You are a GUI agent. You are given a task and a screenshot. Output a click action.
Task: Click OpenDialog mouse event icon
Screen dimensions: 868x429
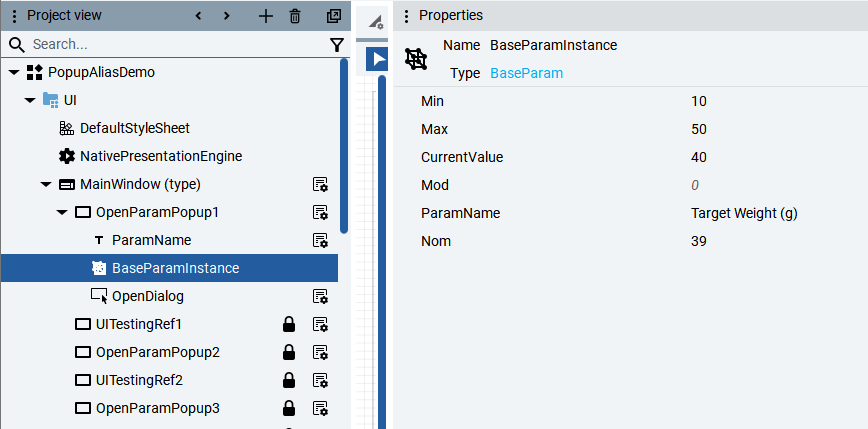99,296
